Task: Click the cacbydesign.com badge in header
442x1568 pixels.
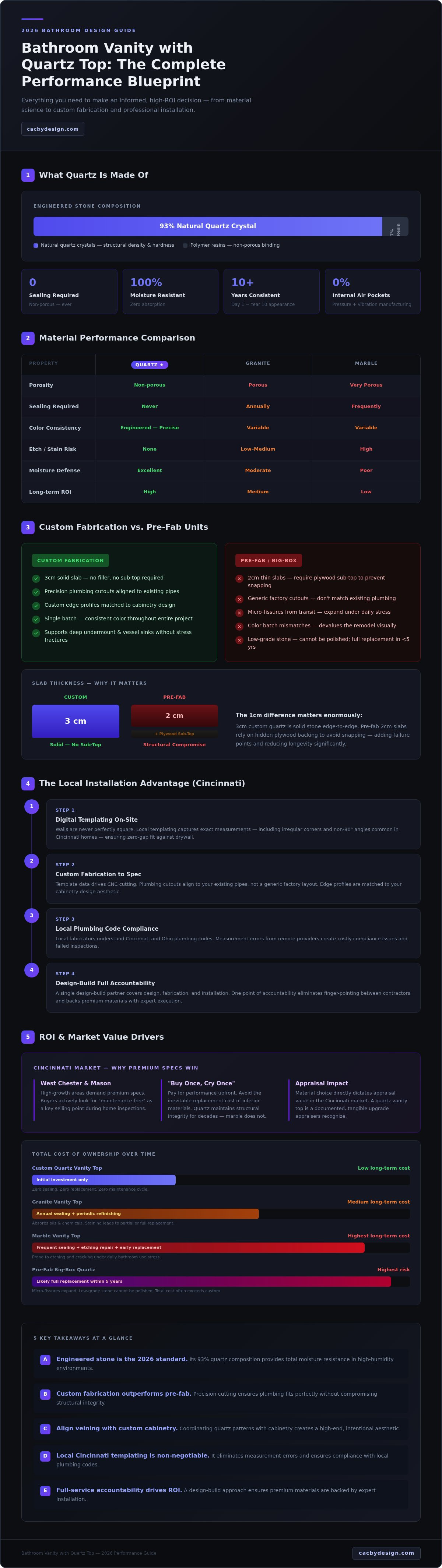Action: 53,129
